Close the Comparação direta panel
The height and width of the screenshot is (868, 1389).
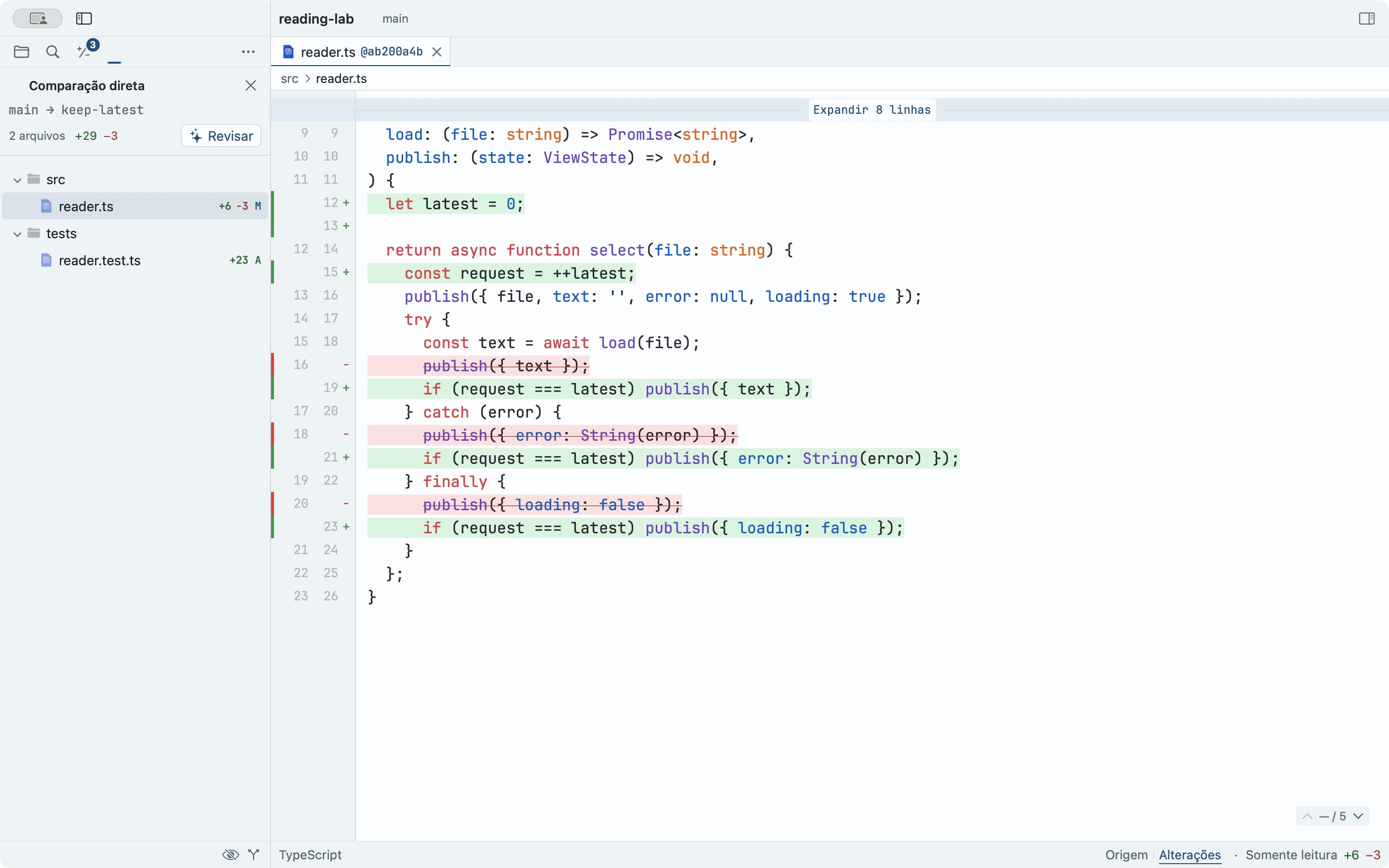[251, 85]
